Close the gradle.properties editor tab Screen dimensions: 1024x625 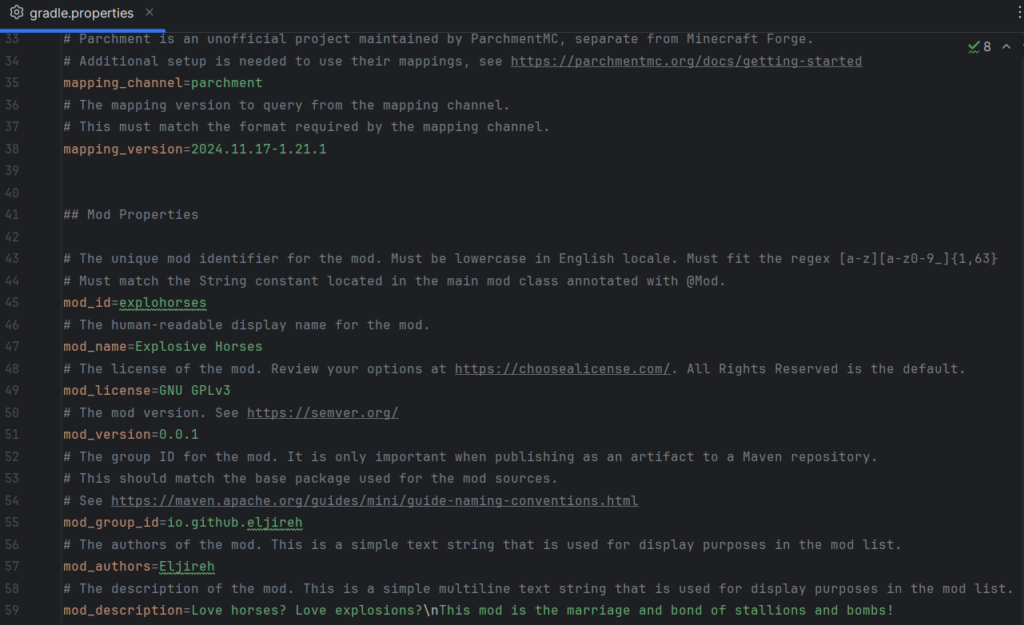point(149,13)
